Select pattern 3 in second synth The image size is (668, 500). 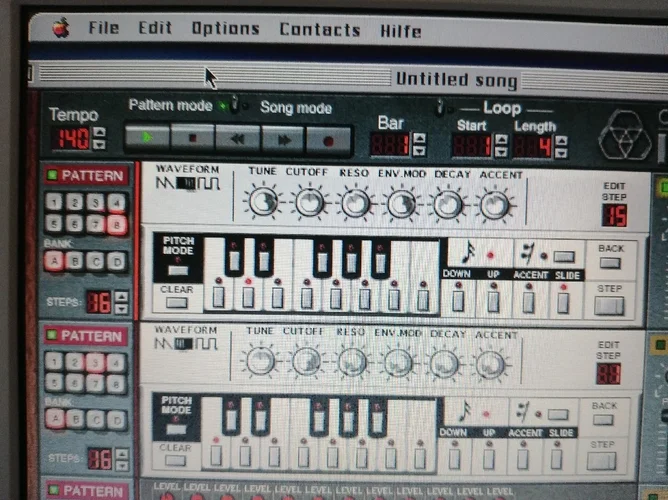click(95, 363)
